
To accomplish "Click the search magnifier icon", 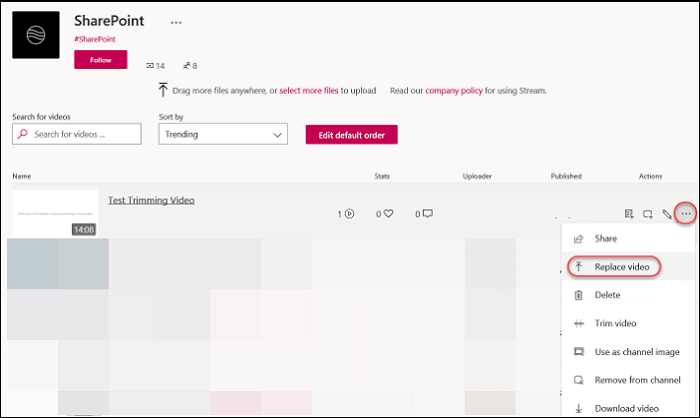I will point(22,134).
